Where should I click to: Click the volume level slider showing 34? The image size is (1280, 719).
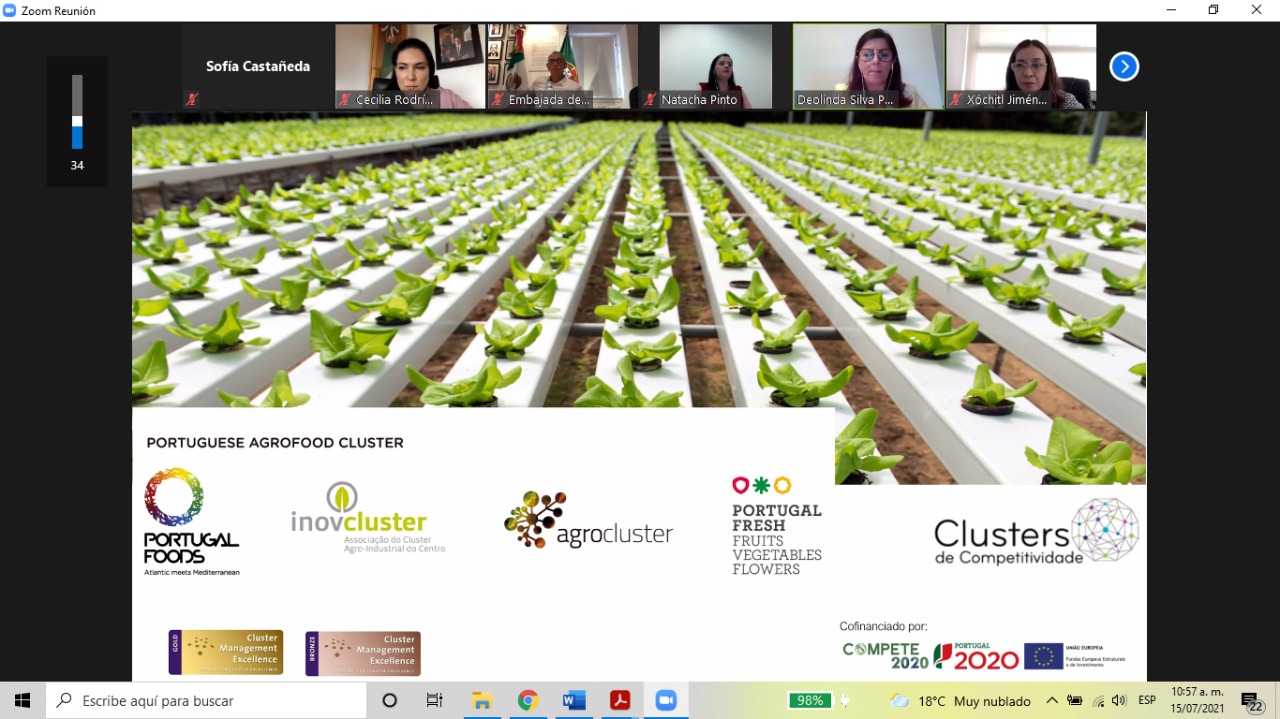[x=77, y=112]
